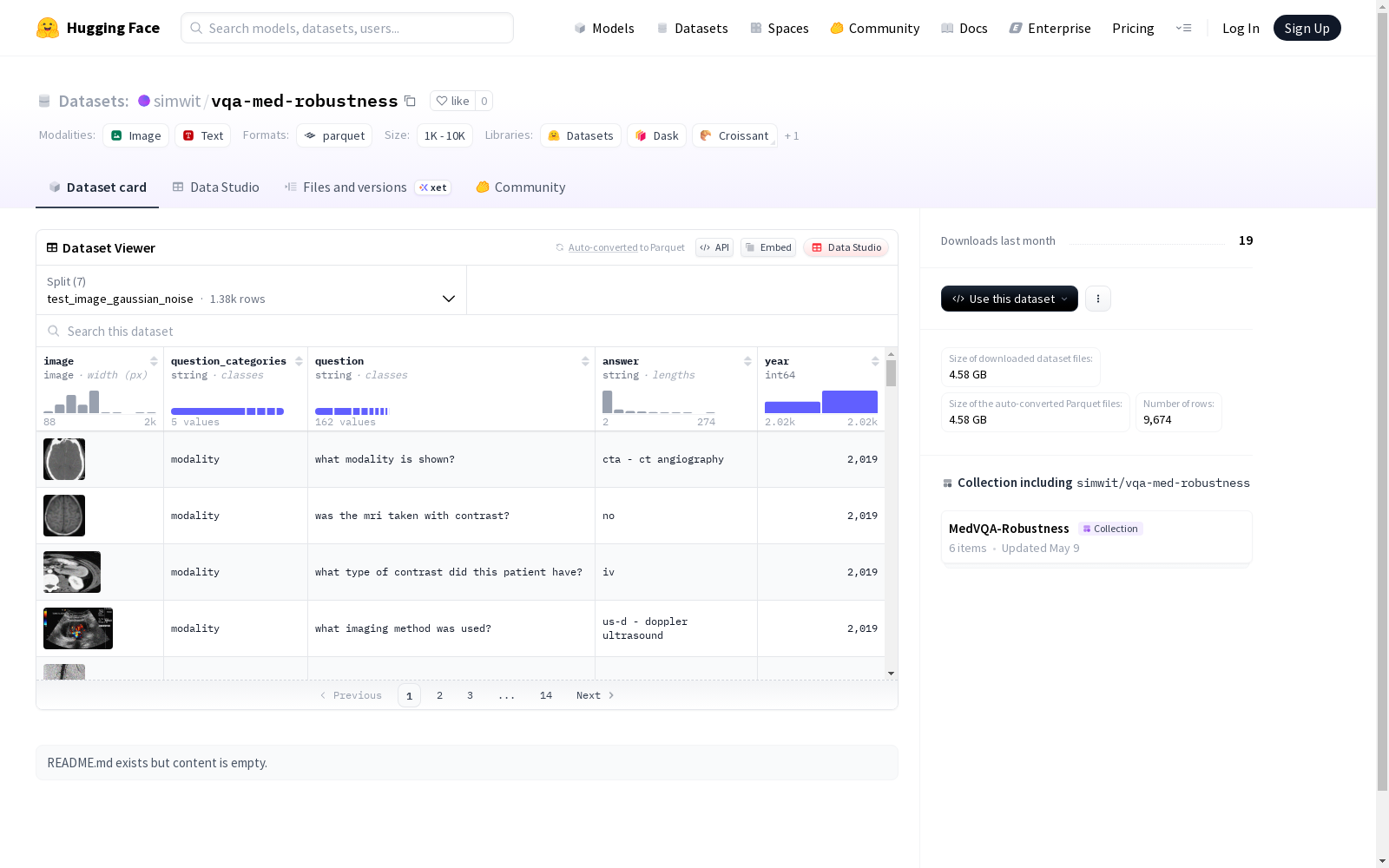Select the 1K - 10K size tag

pos(444,135)
